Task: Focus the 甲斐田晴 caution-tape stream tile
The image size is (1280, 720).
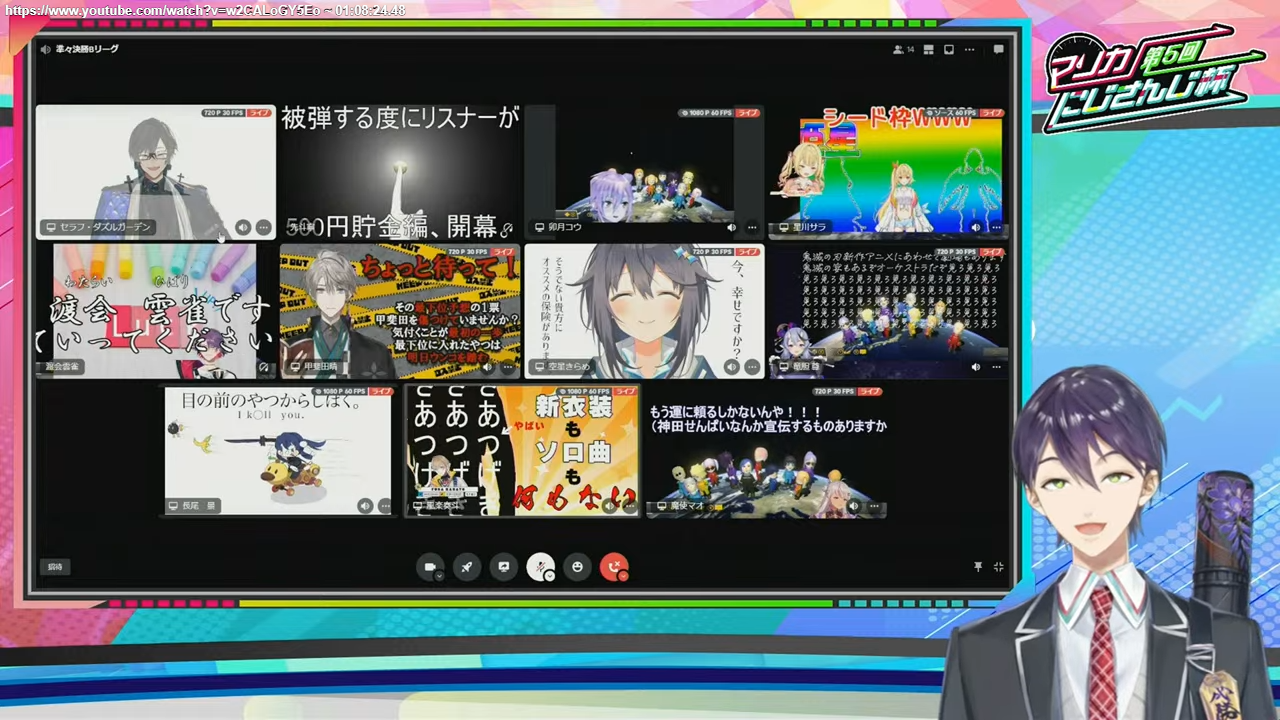Action: pyautogui.click(x=400, y=311)
